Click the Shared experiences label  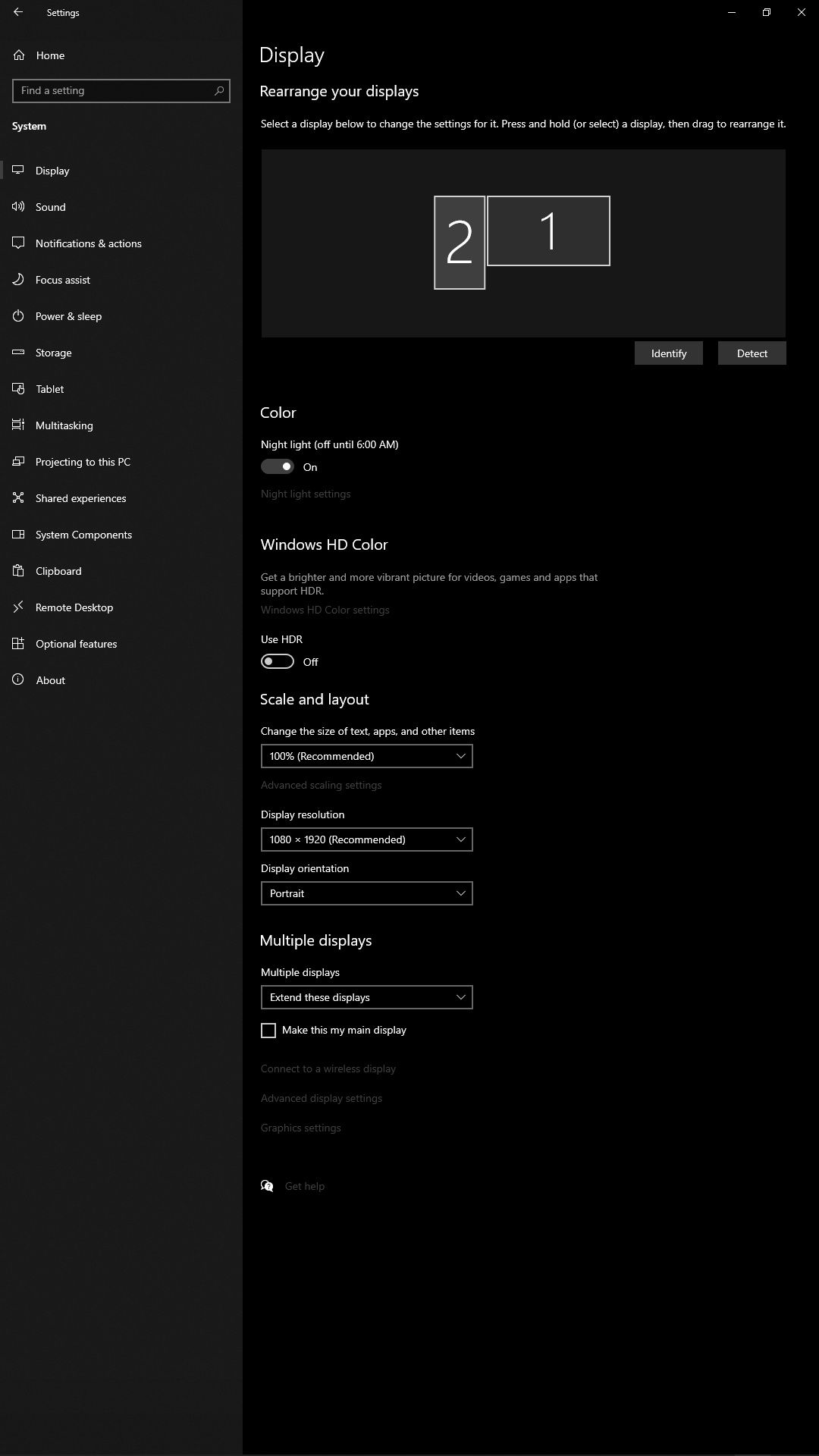81,498
